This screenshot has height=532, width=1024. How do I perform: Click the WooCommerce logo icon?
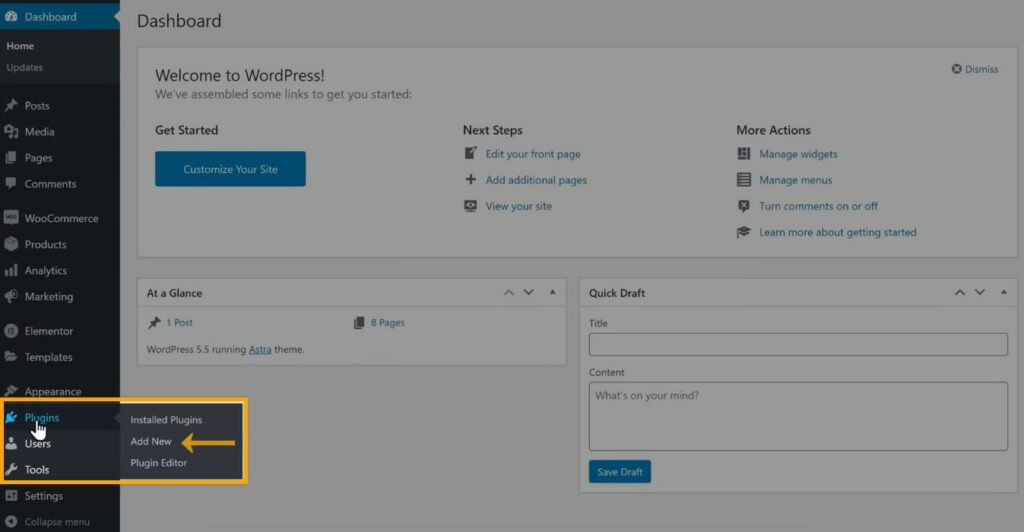coord(11,218)
